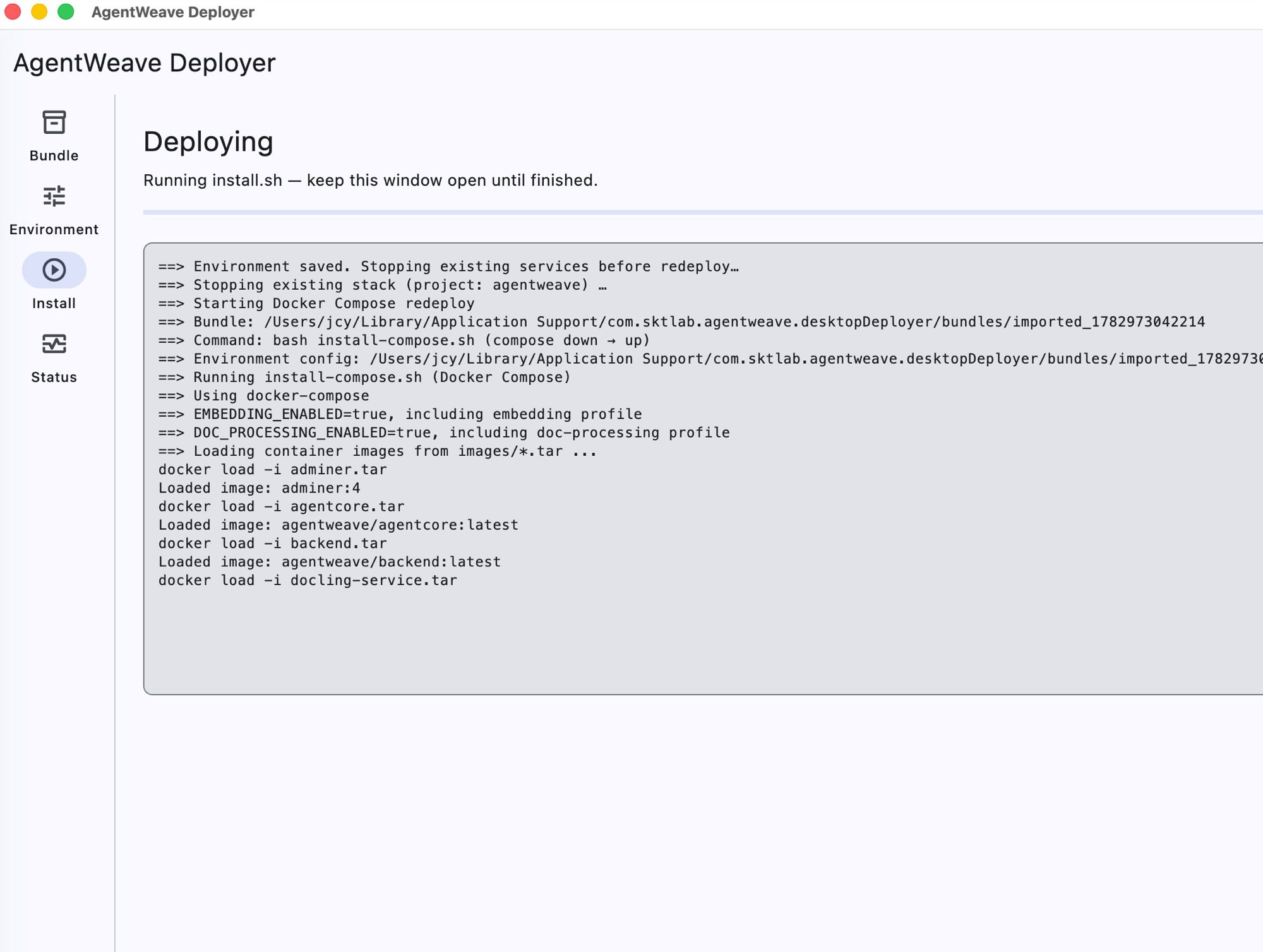Click the Deploying heading

(208, 141)
